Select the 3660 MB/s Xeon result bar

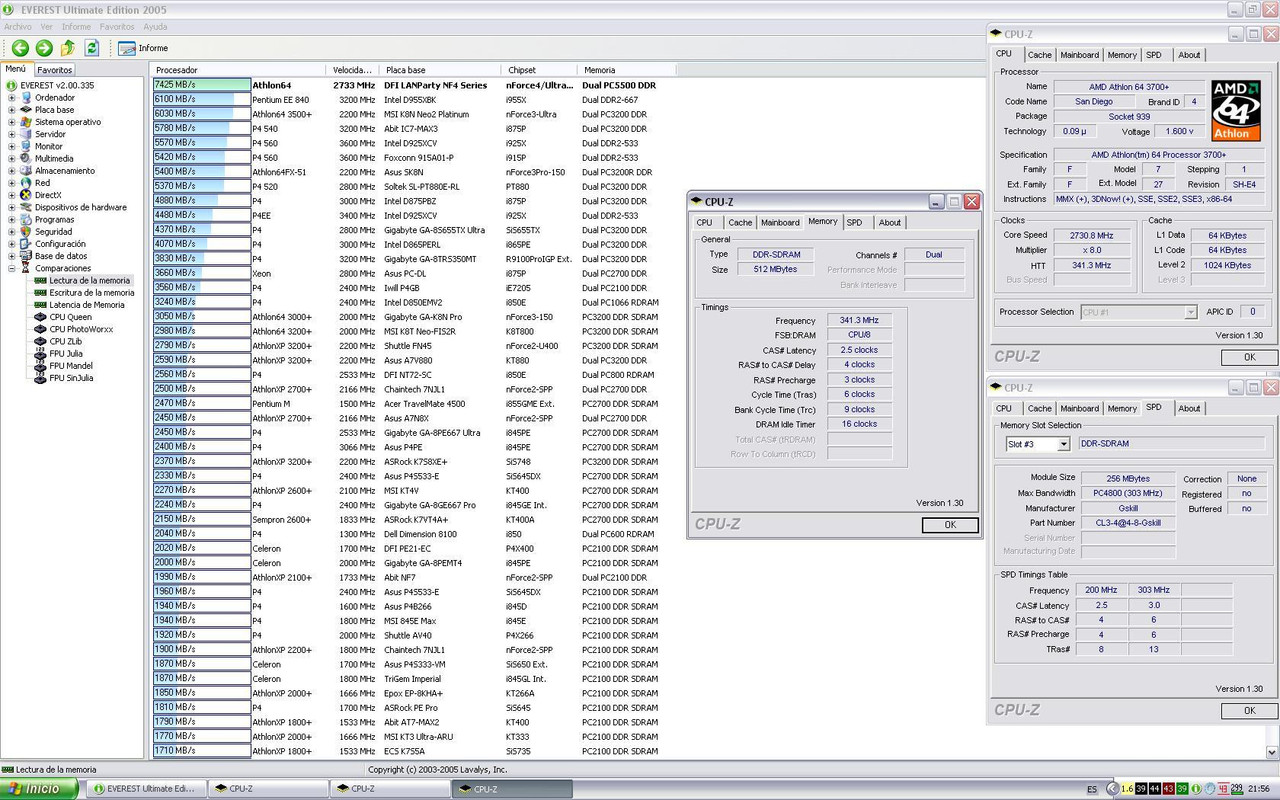201,273
